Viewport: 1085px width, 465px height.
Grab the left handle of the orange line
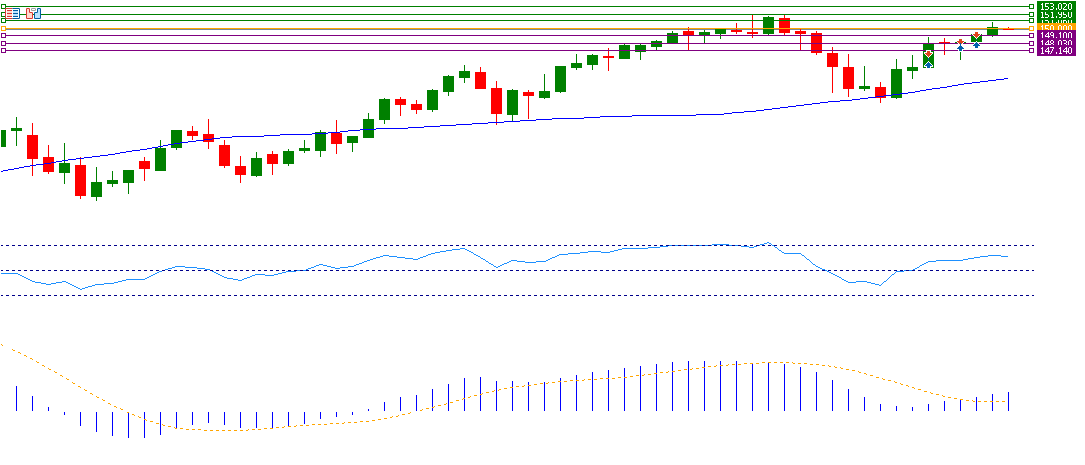tap(3, 29)
